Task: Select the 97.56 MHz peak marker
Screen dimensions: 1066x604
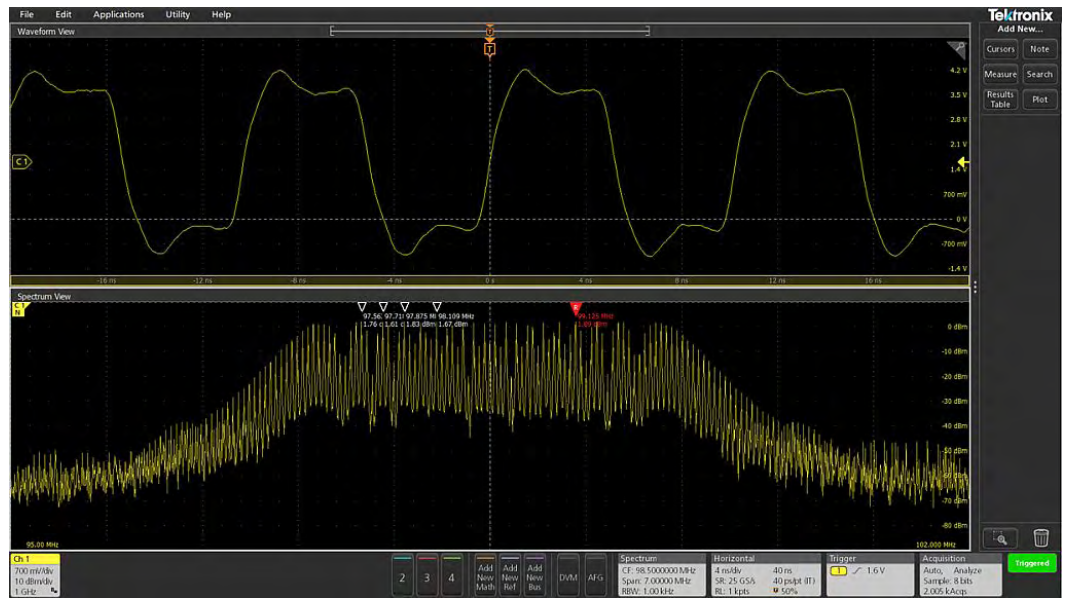Action: click(362, 307)
